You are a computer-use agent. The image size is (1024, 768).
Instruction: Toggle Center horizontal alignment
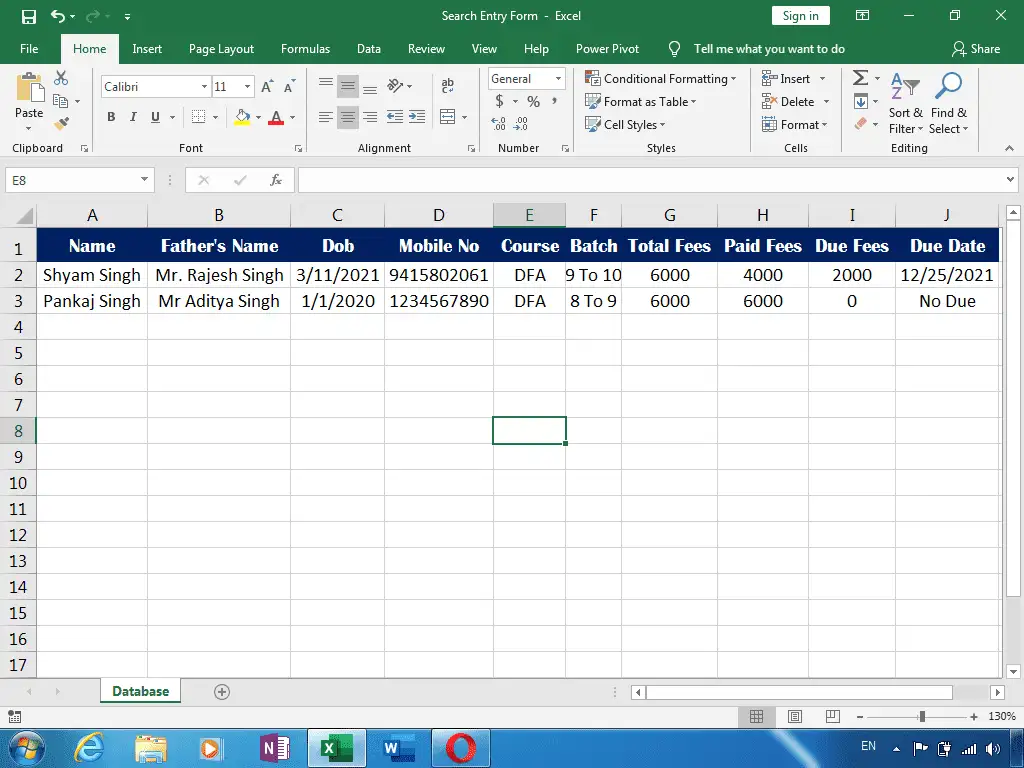click(x=347, y=117)
